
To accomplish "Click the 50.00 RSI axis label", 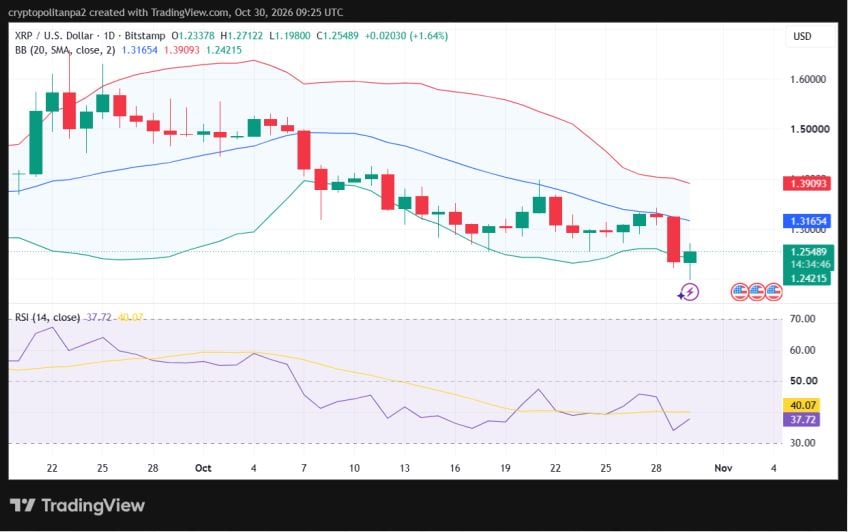I will tap(804, 381).
